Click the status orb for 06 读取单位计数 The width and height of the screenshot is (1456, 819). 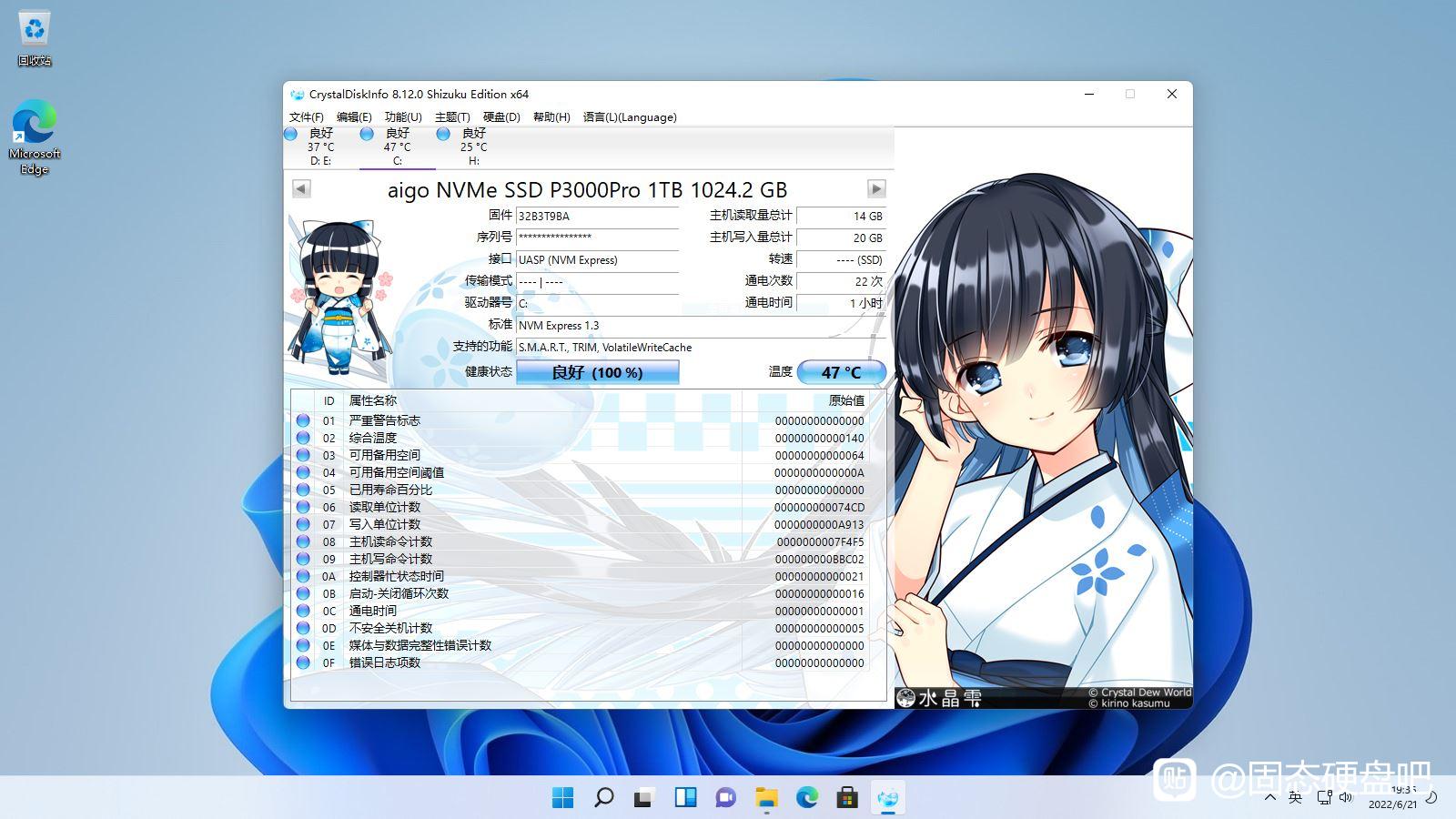[303, 507]
